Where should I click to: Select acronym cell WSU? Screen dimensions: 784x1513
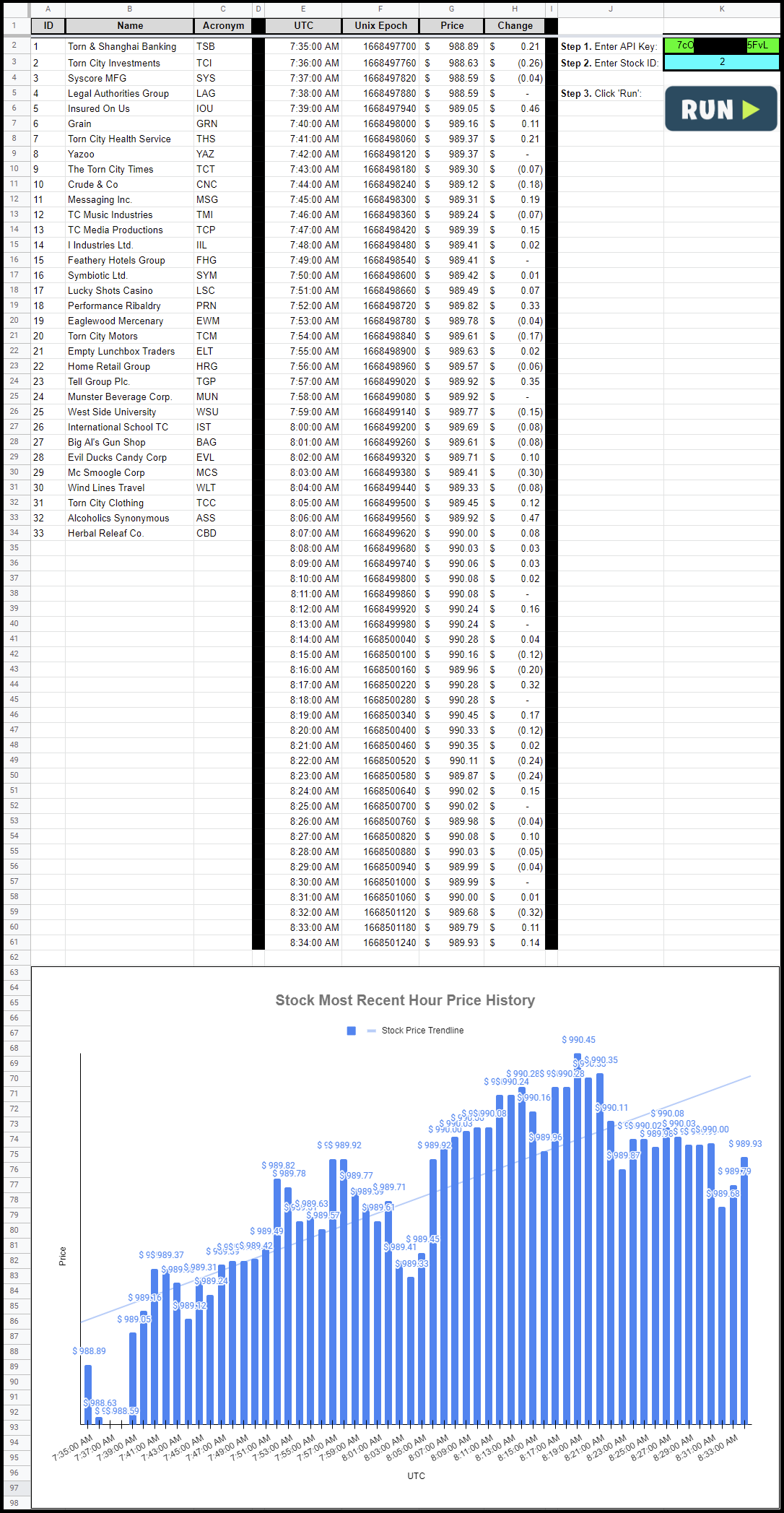(223, 412)
